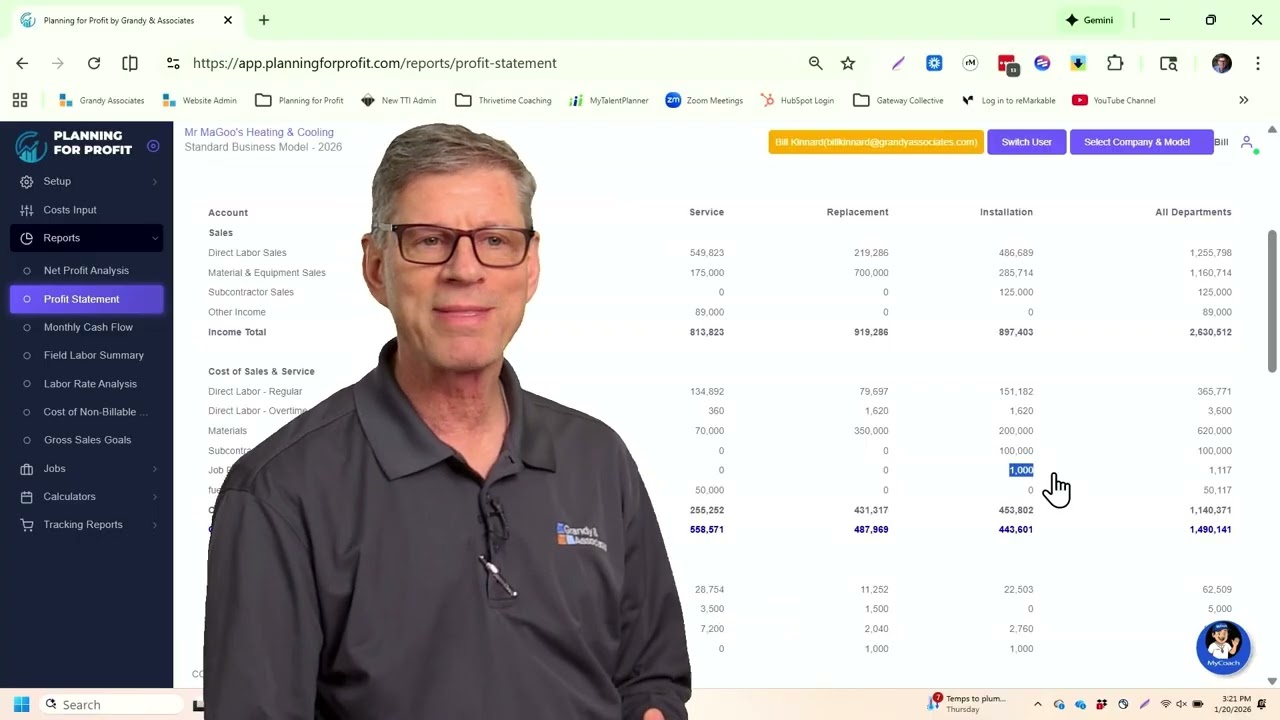1280x720 pixels.
Task: Open the Thrivetime Coaching bookmark folder
Action: (503, 100)
